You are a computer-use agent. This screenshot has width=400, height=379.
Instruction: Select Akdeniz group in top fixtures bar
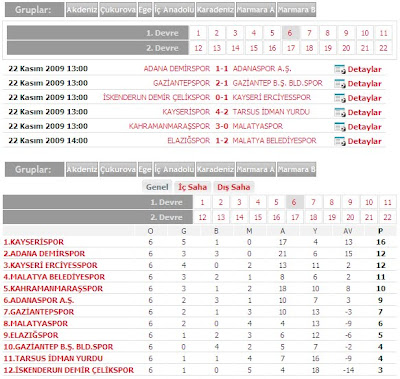pyautogui.click(x=82, y=10)
